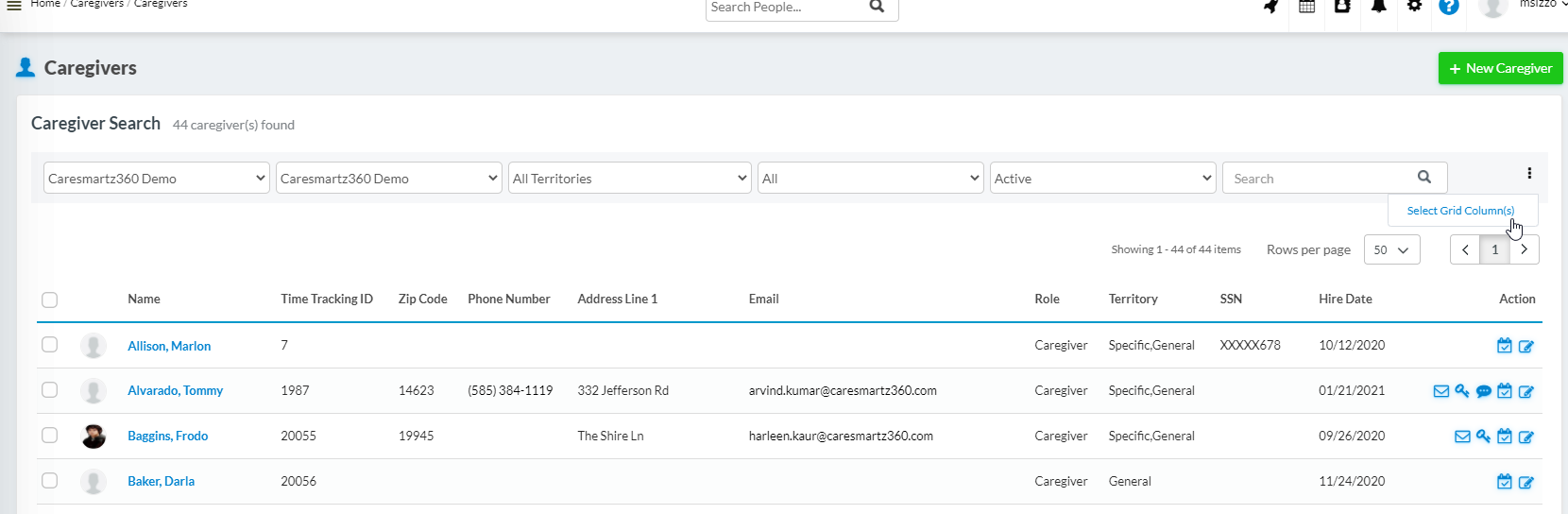Select the Baker, Darla row checkbox
The image size is (1568, 514).
tap(50, 481)
